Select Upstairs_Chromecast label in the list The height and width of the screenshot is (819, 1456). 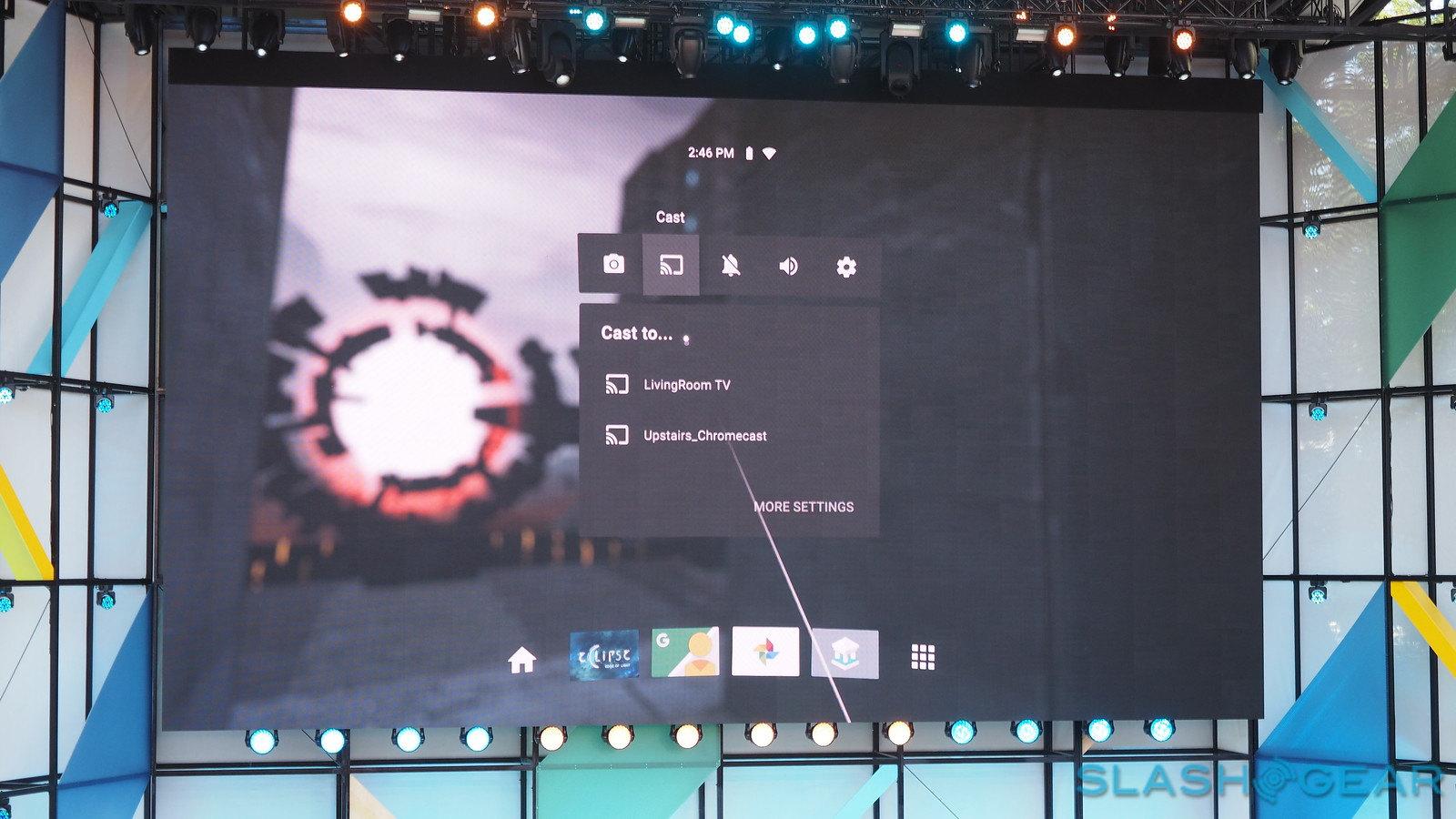point(704,436)
